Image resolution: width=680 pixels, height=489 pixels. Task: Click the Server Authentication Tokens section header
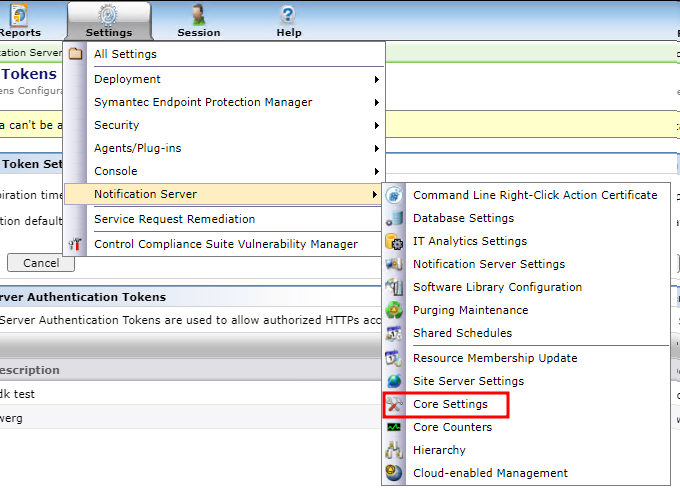(x=190, y=297)
